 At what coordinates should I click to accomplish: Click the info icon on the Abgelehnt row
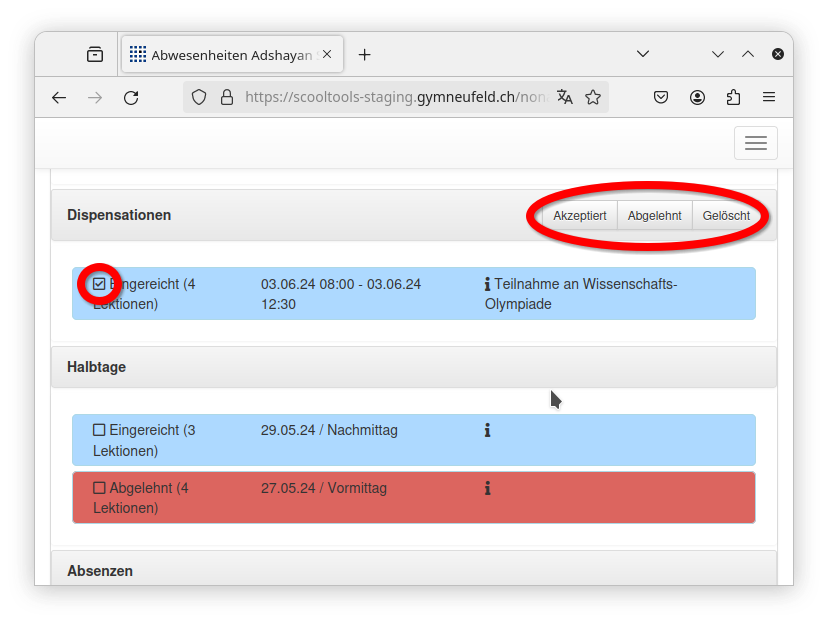click(487, 488)
